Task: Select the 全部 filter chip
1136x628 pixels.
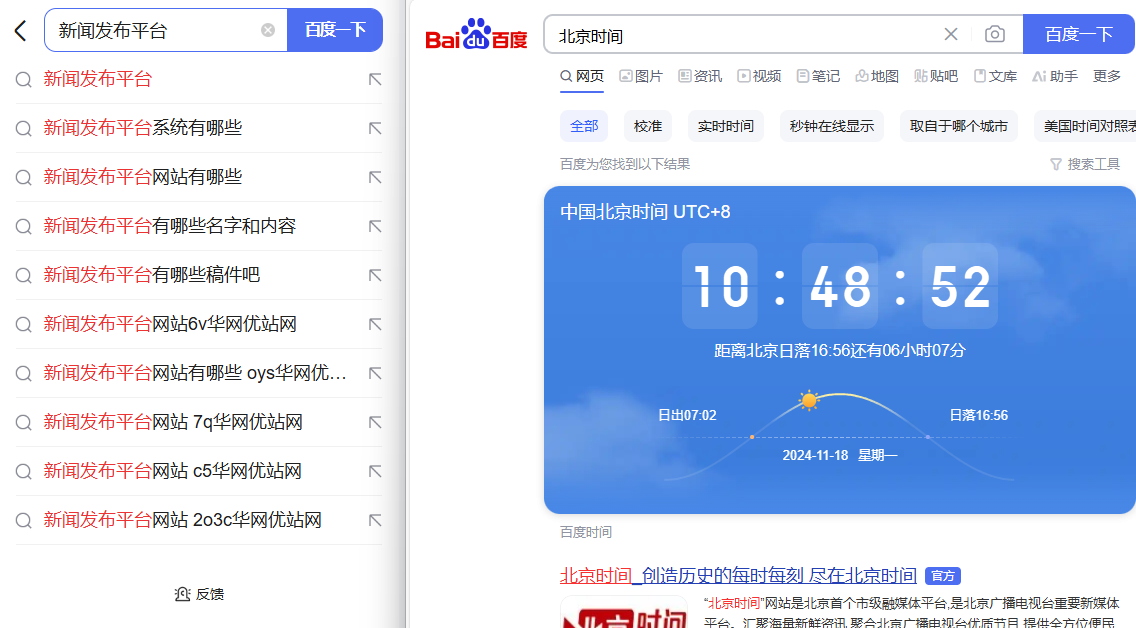Action: click(584, 126)
